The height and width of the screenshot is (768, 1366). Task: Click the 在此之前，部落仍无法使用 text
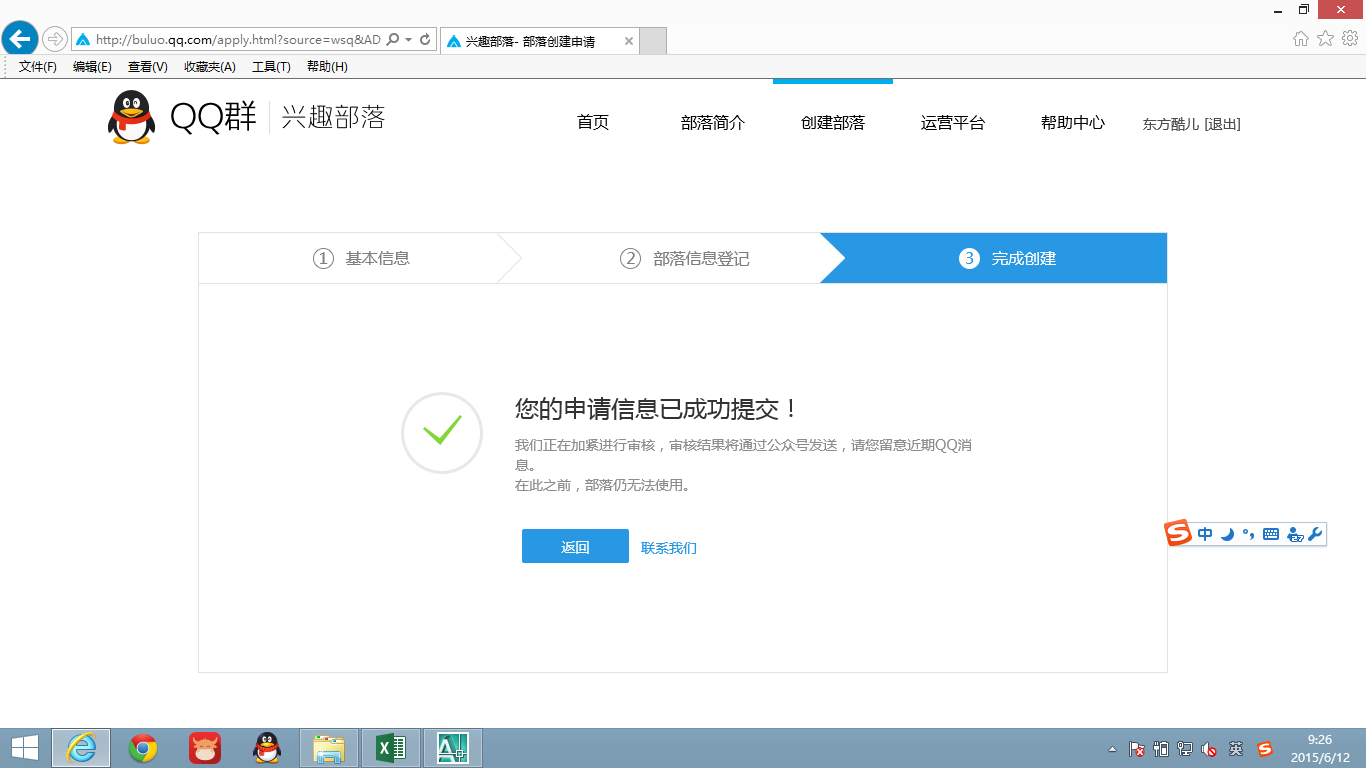tap(603, 486)
